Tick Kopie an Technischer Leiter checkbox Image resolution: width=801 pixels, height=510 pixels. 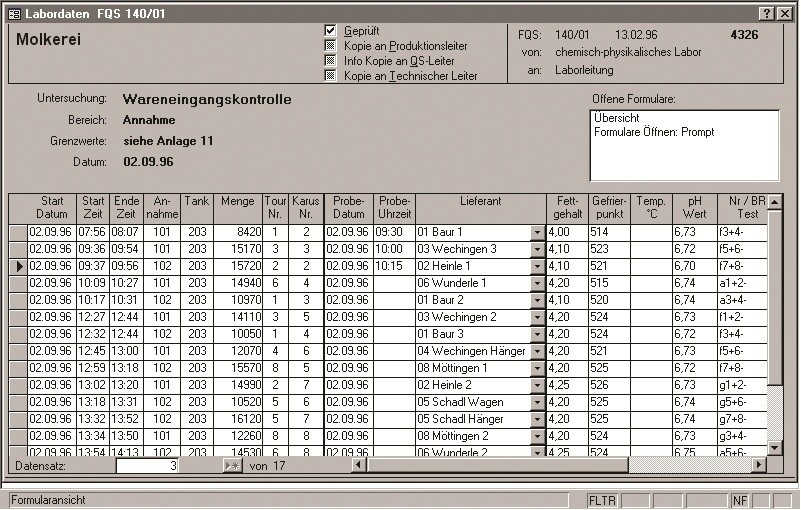(331, 75)
